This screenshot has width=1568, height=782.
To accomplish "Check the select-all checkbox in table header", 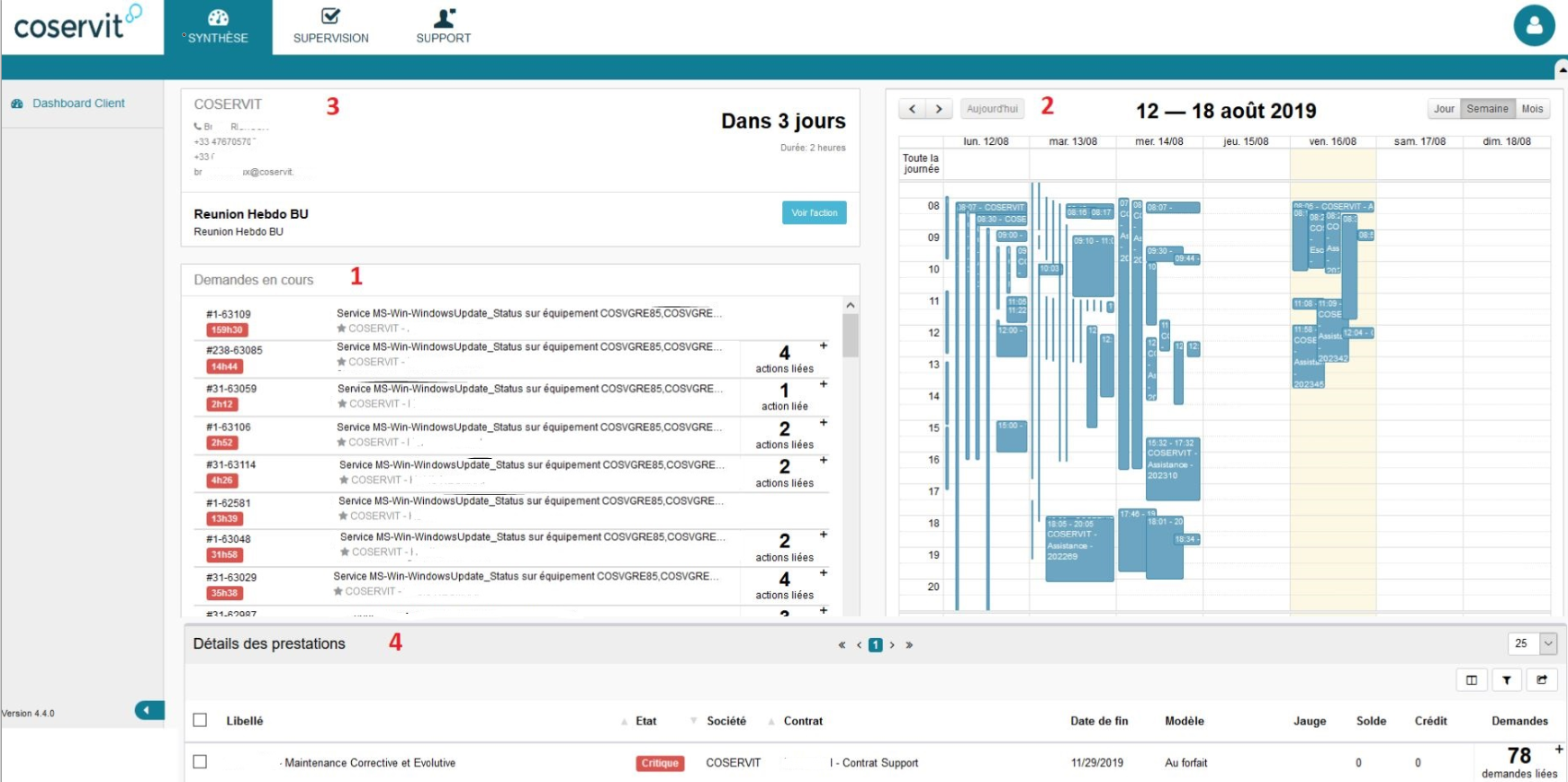I will pyautogui.click(x=200, y=720).
